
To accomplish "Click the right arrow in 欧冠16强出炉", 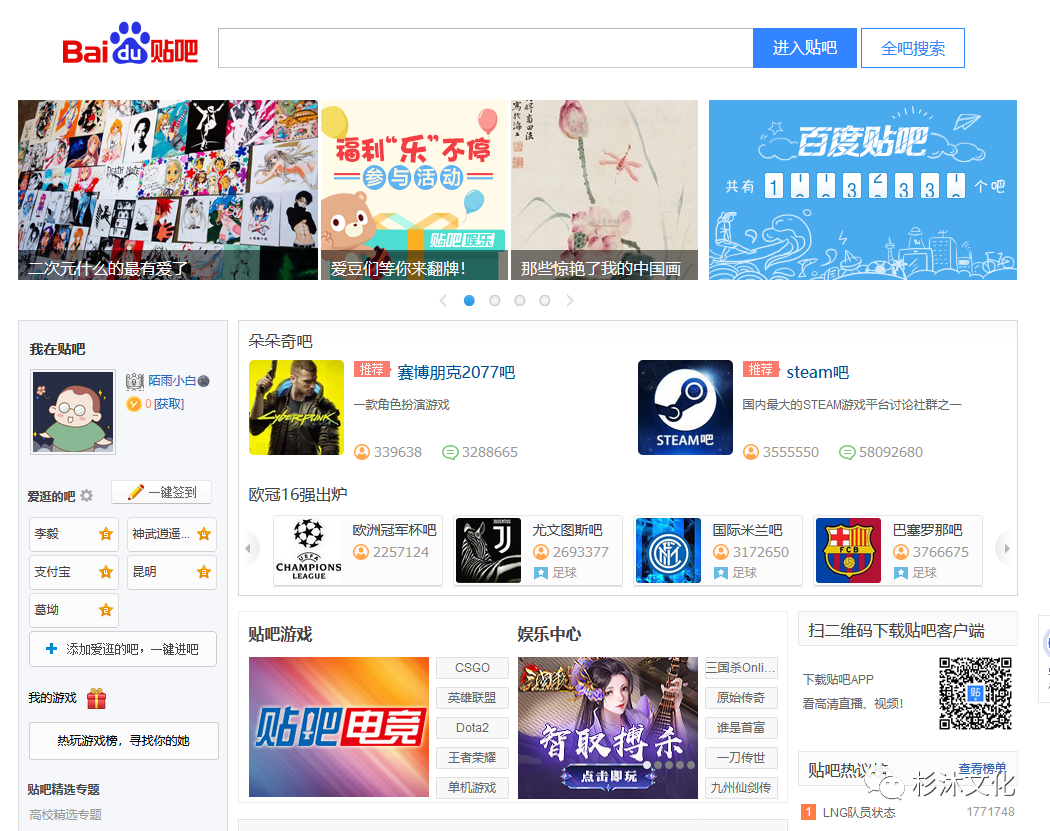I will (x=1006, y=548).
